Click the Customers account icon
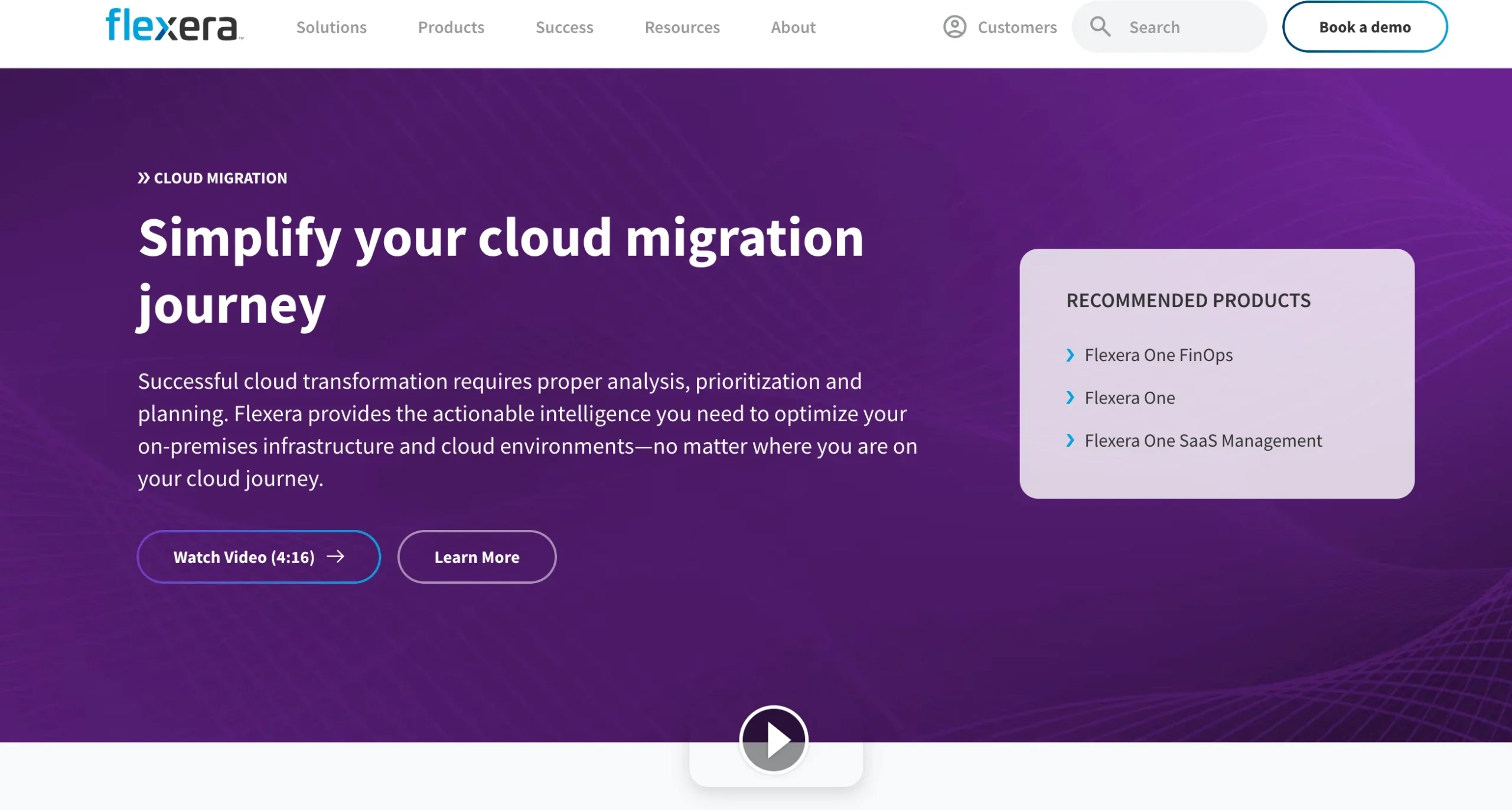This screenshot has width=1512, height=810. 956,27
